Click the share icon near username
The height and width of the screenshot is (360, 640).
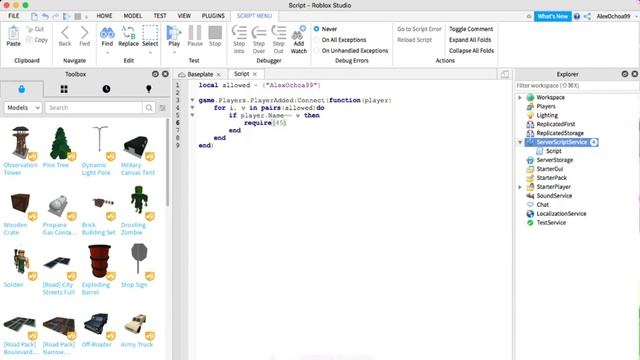coord(587,16)
